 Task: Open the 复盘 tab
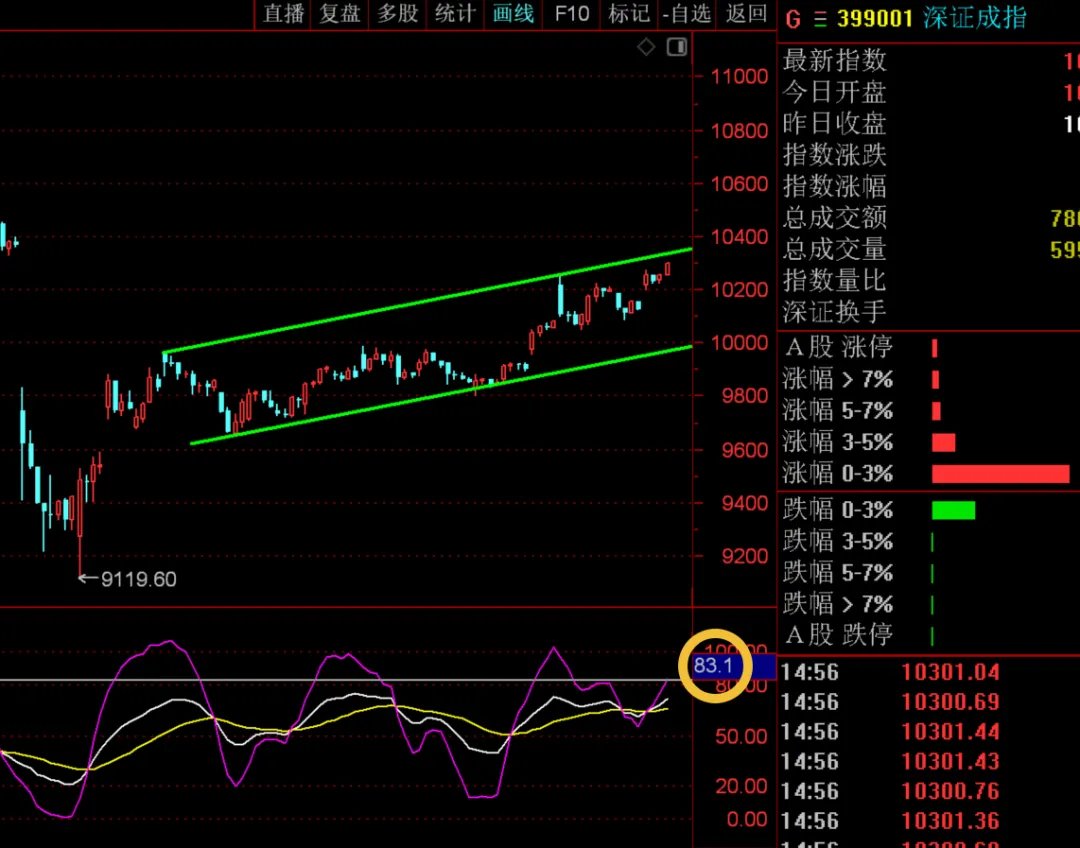click(x=340, y=13)
